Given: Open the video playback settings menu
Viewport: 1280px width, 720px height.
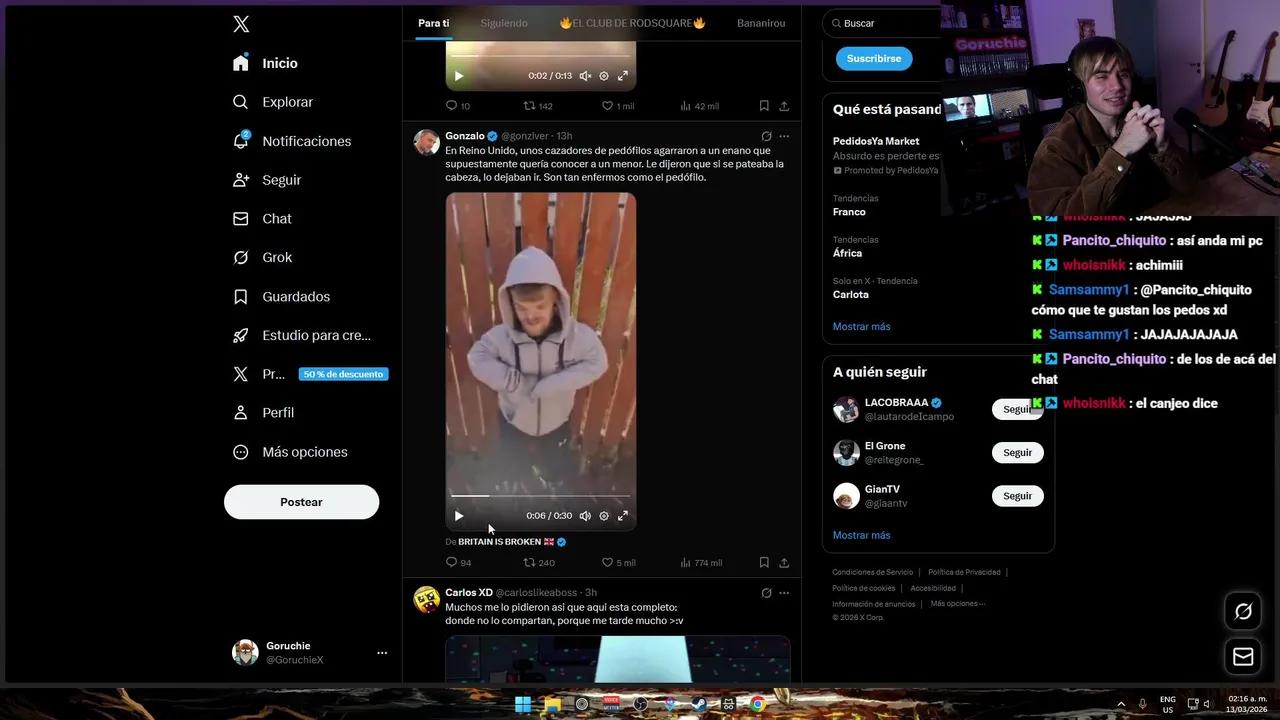Looking at the screenshot, I should (604, 515).
